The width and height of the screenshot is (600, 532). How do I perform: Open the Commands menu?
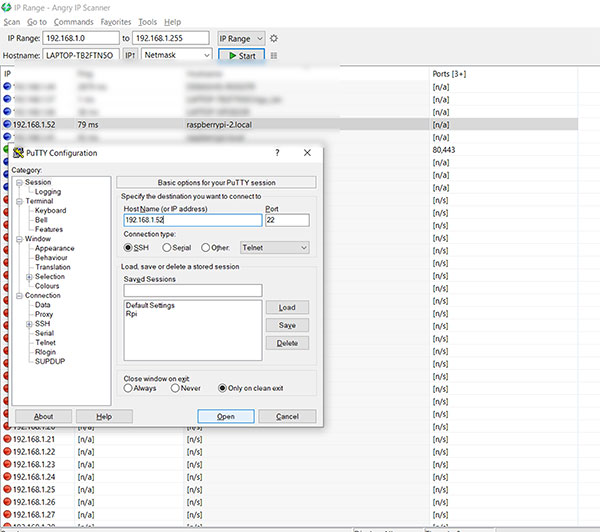73,22
